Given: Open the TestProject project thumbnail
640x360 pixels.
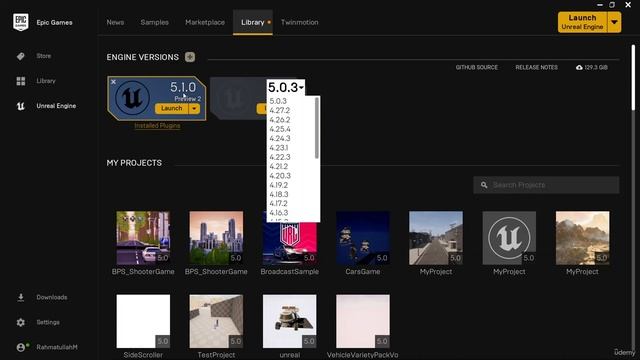Looking at the screenshot, I should click(x=216, y=321).
